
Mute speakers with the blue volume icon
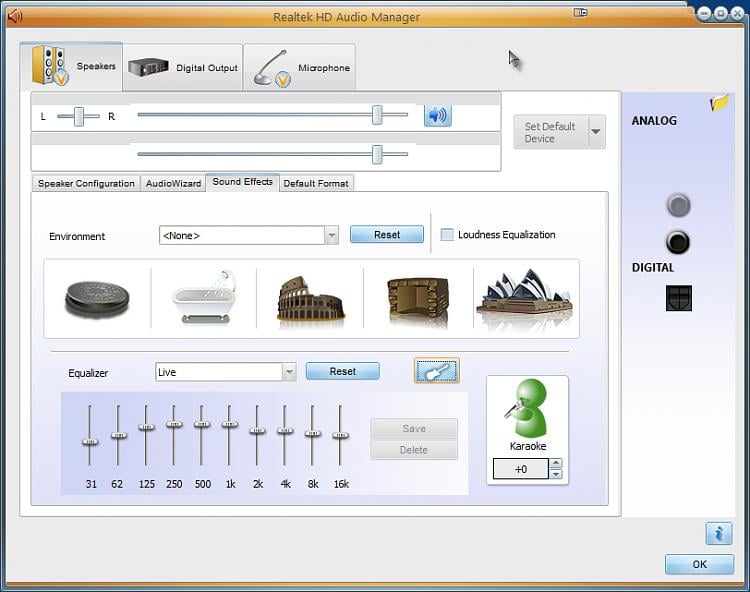tap(438, 115)
